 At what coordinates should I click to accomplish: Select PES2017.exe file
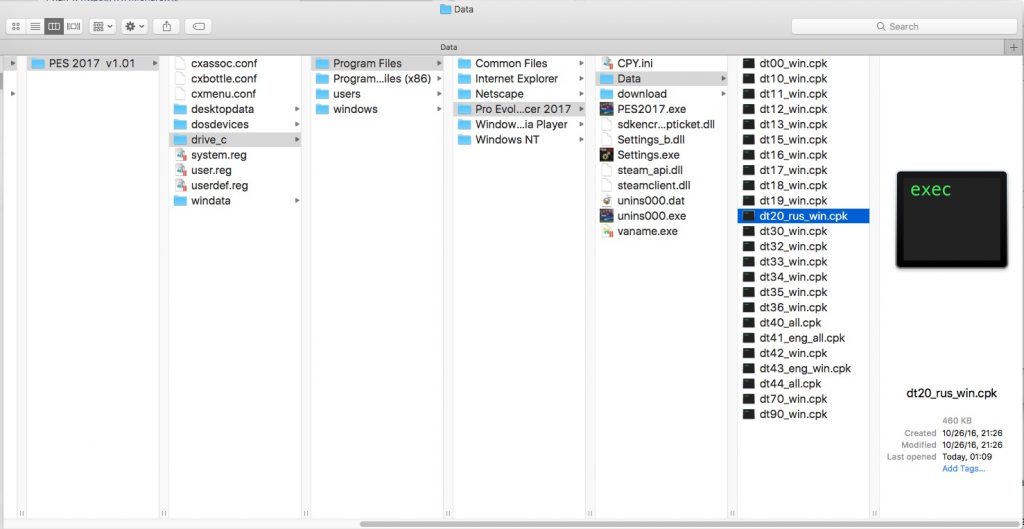[x=651, y=109]
